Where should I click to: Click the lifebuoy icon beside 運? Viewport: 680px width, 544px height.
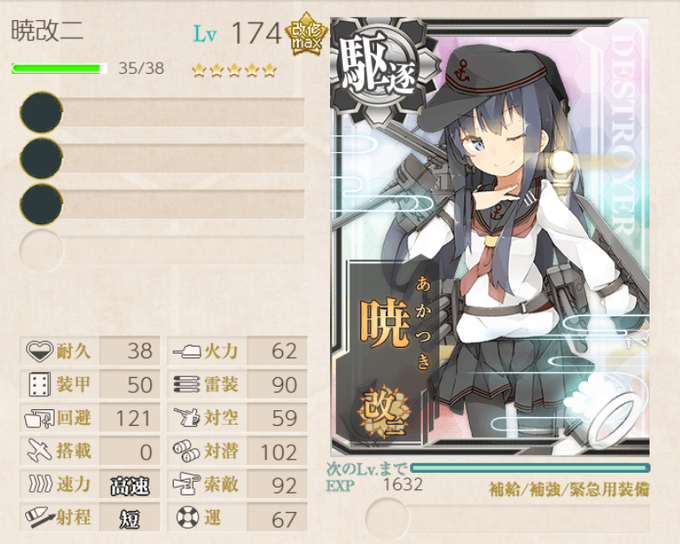click(188, 518)
